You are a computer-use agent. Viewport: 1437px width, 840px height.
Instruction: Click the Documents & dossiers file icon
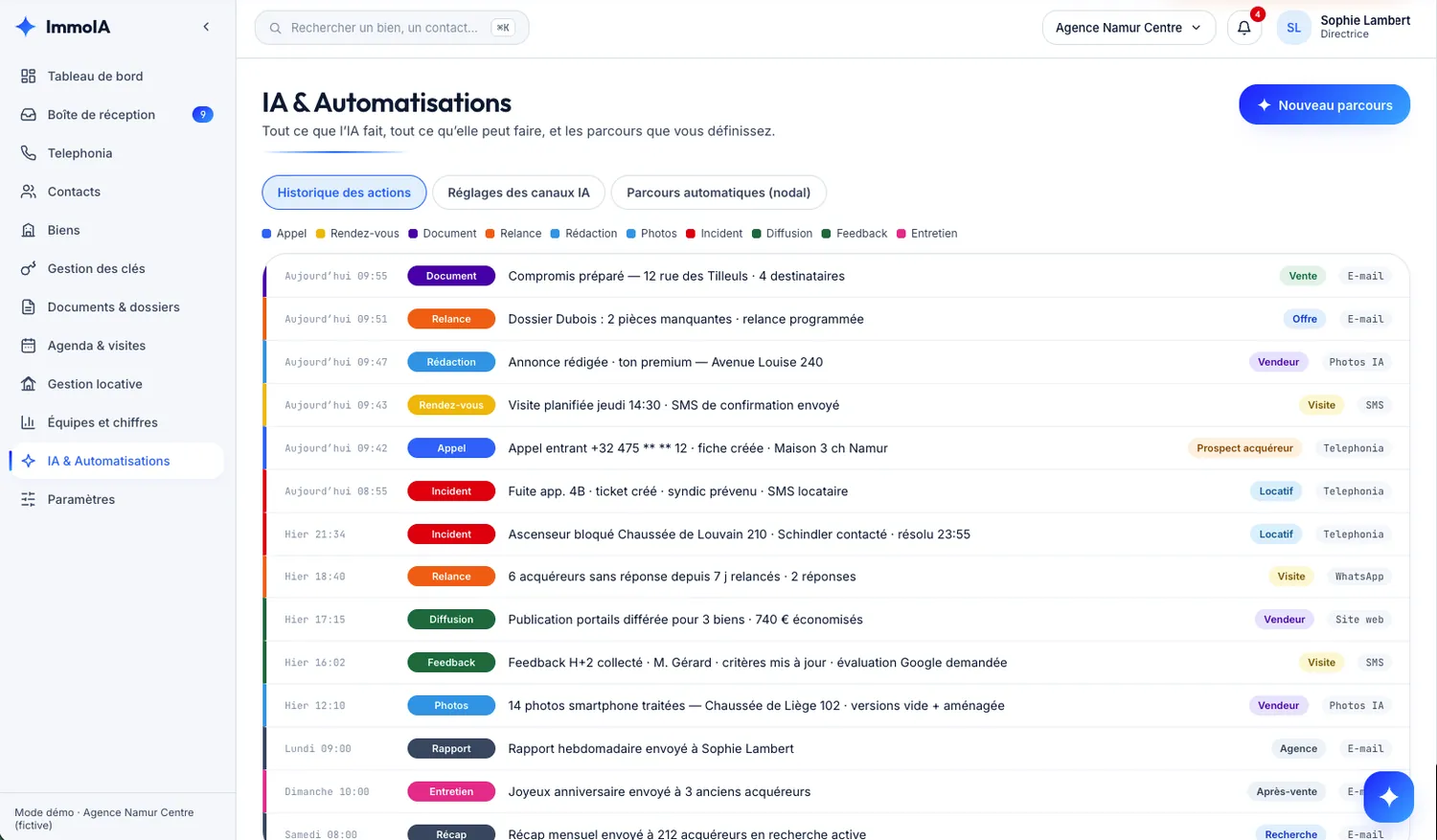pyautogui.click(x=29, y=307)
